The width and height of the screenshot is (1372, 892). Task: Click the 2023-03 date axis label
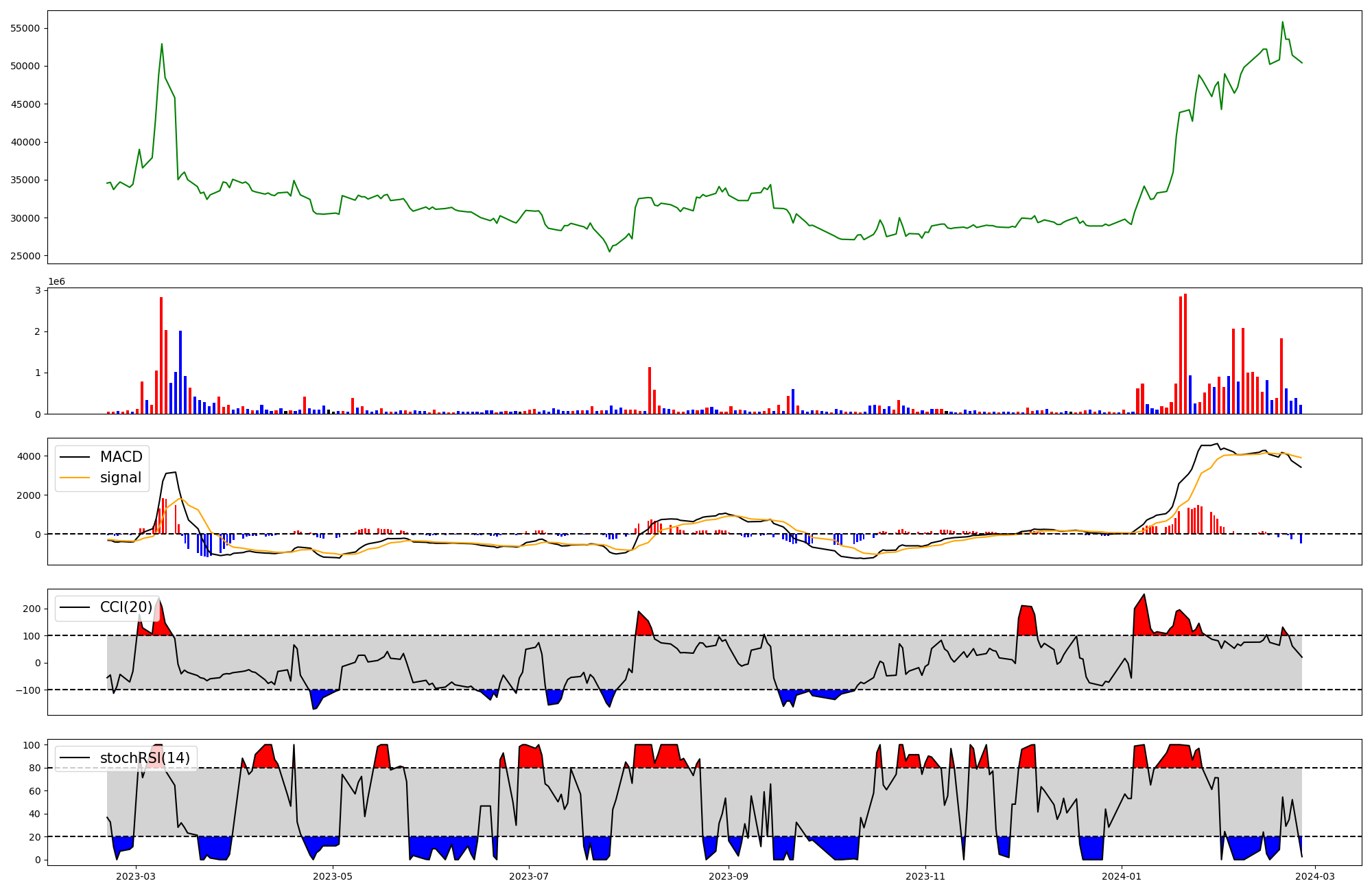point(136,876)
